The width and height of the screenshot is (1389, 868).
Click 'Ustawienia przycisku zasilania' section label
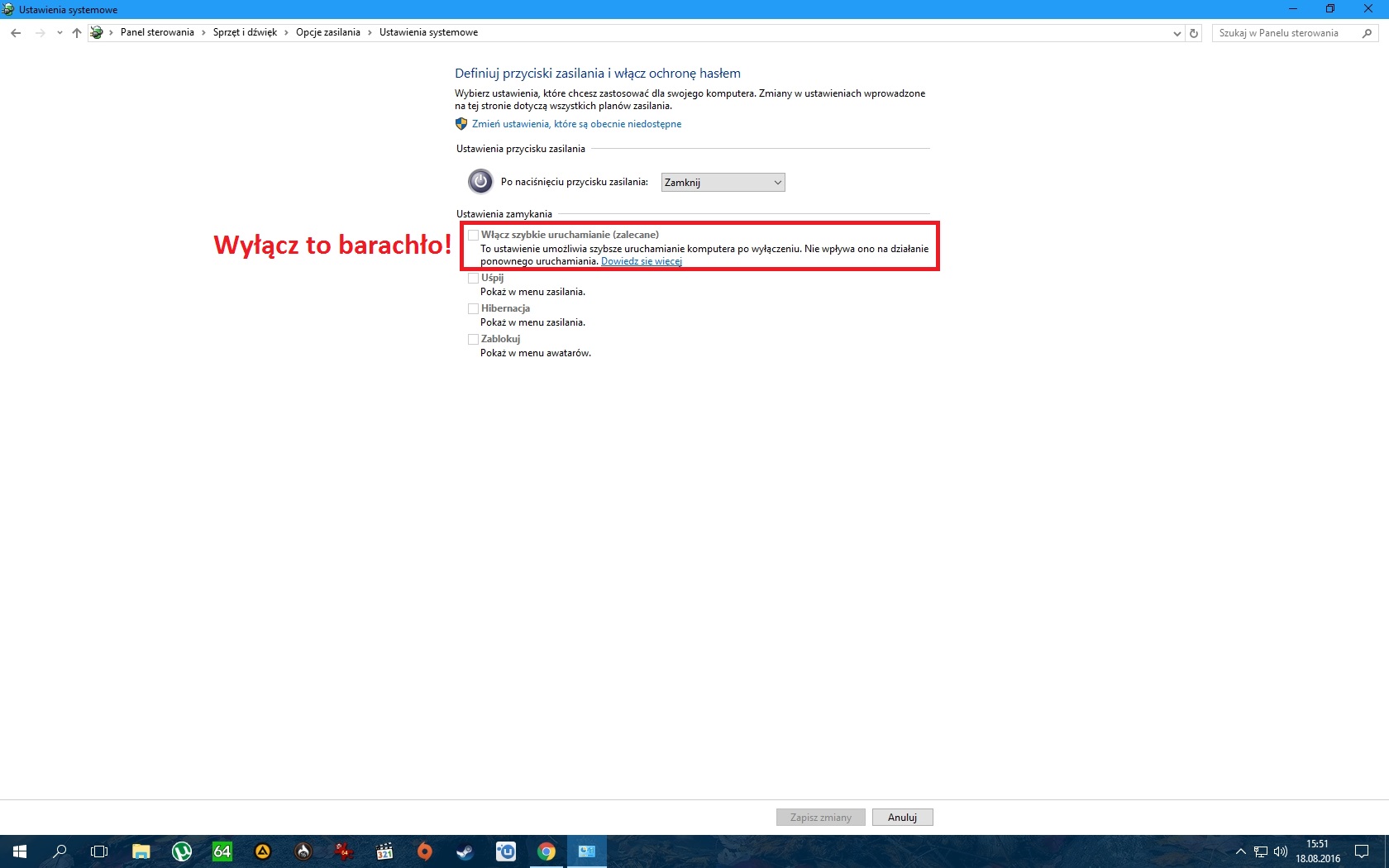point(520,149)
